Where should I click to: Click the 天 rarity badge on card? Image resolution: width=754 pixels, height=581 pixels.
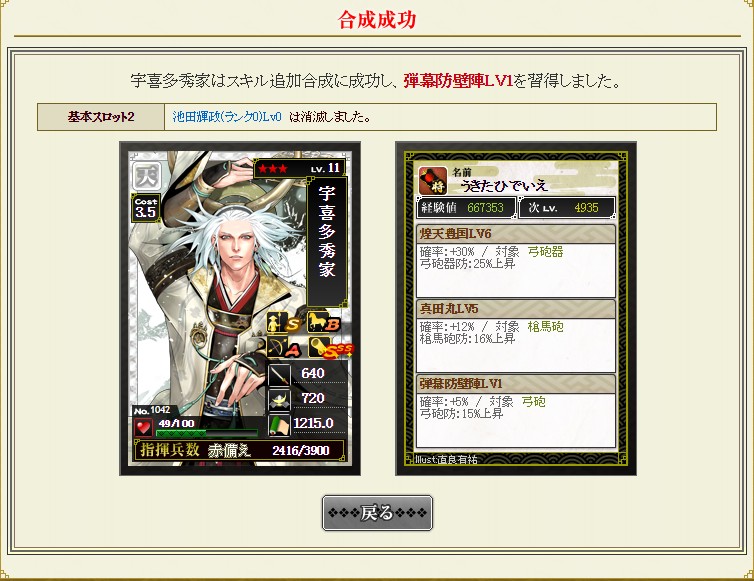[x=146, y=176]
